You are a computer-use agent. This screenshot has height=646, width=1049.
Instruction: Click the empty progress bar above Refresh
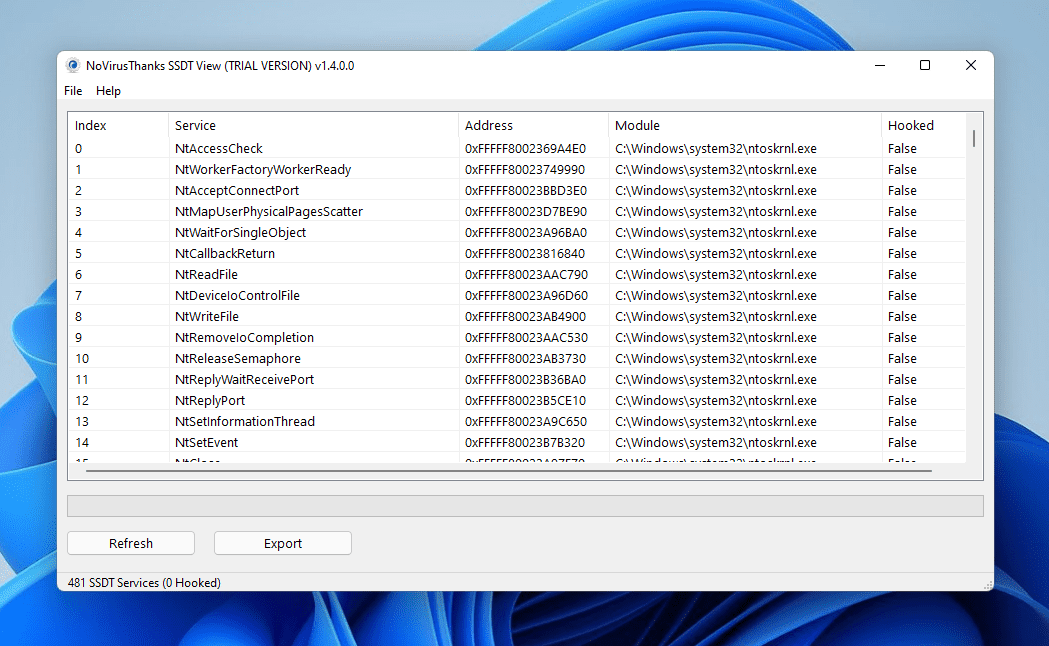click(525, 506)
